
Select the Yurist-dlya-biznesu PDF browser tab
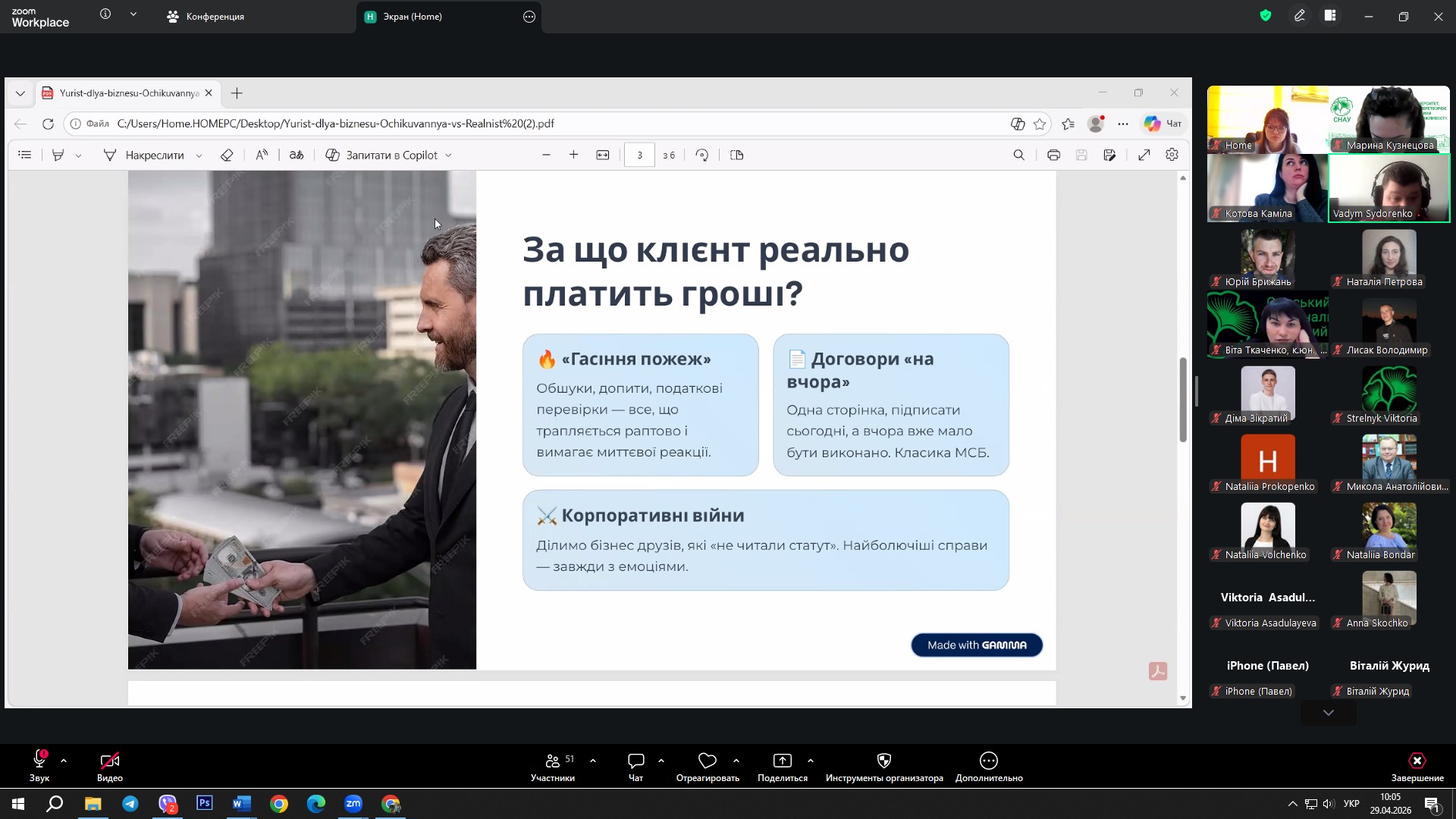point(121,93)
